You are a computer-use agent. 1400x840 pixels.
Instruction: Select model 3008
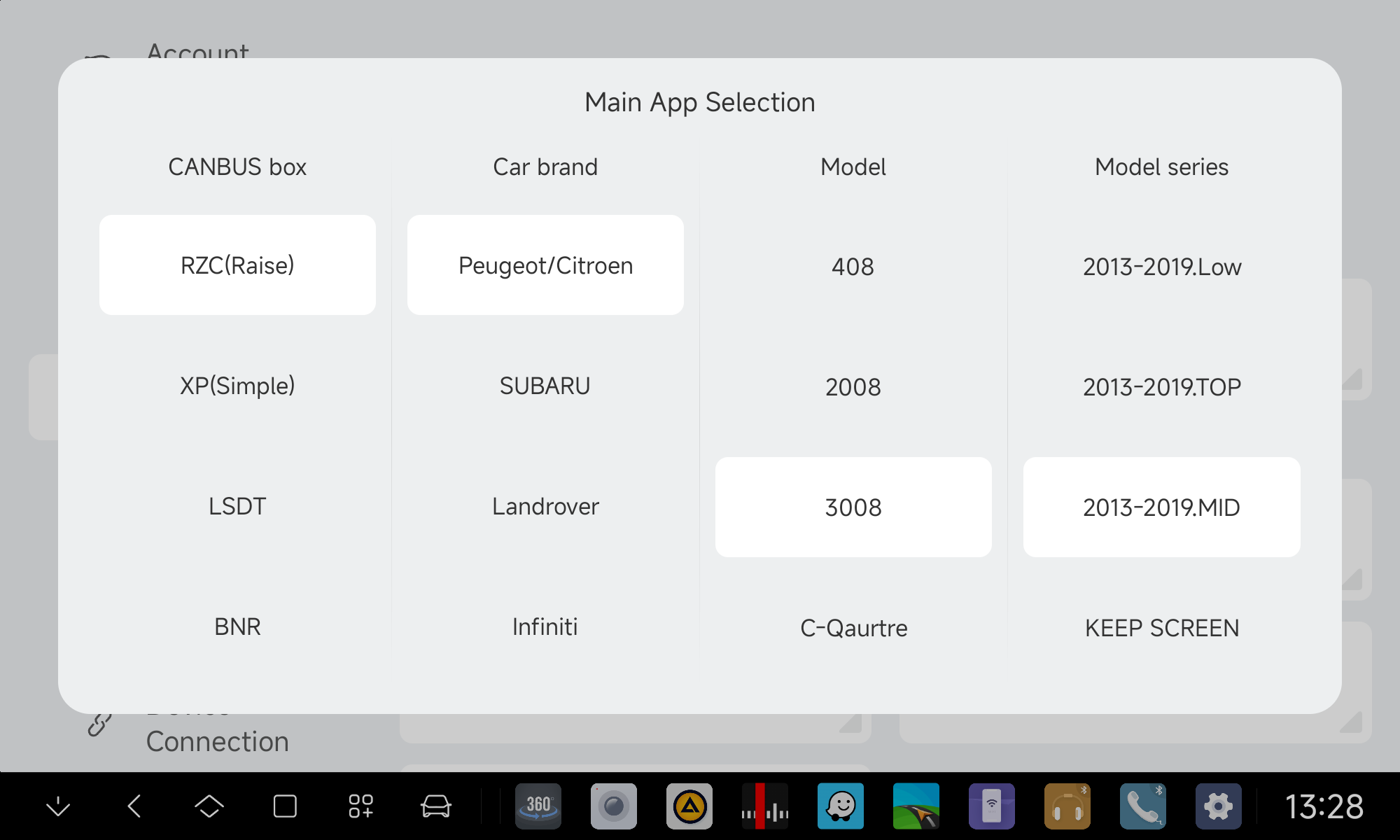tap(853, 507)
